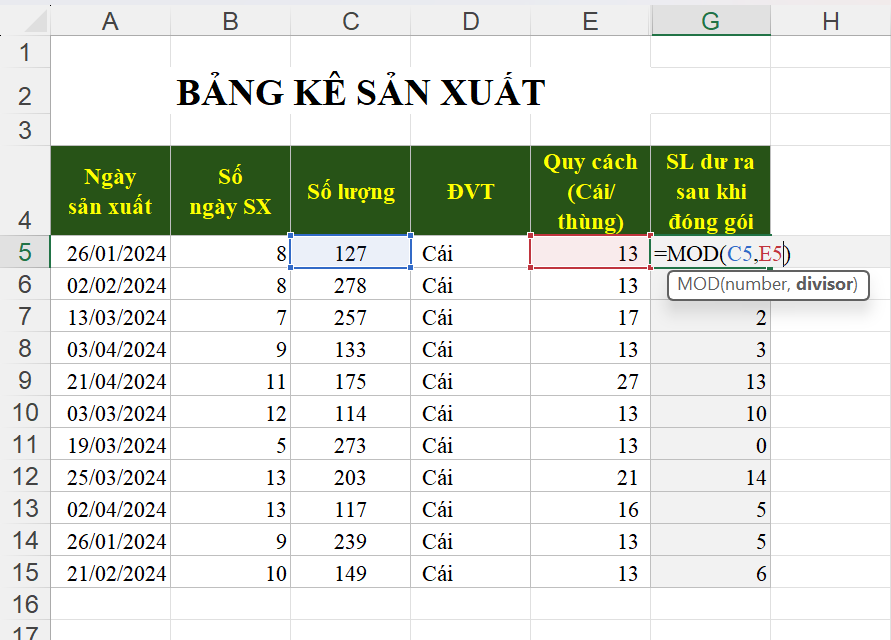Click the "divisor" argument in the formula tooltip
This screenshot has width=891, height=640.
point(825,284)
